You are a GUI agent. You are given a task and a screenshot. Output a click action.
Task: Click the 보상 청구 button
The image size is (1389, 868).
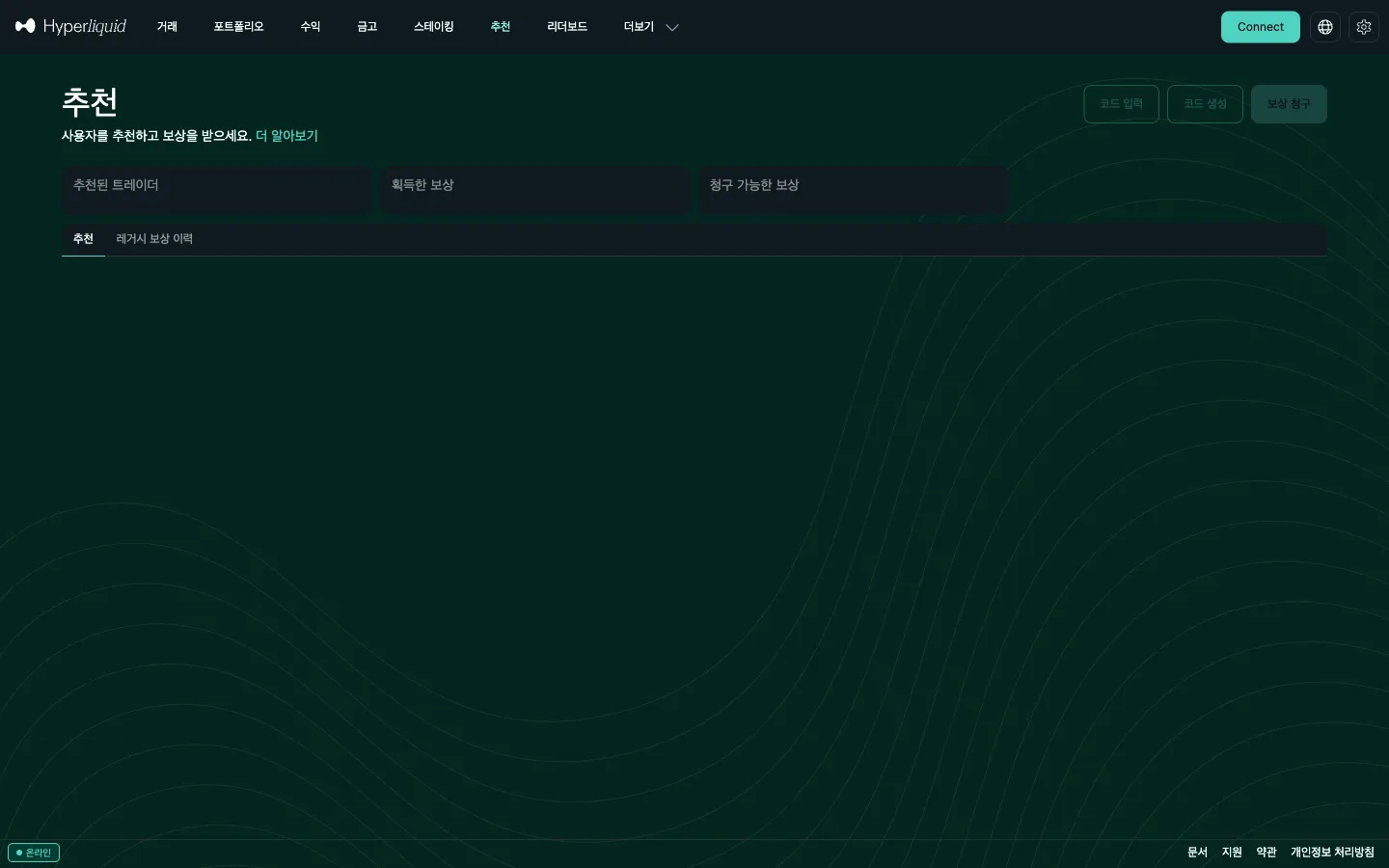[1289, 104]
